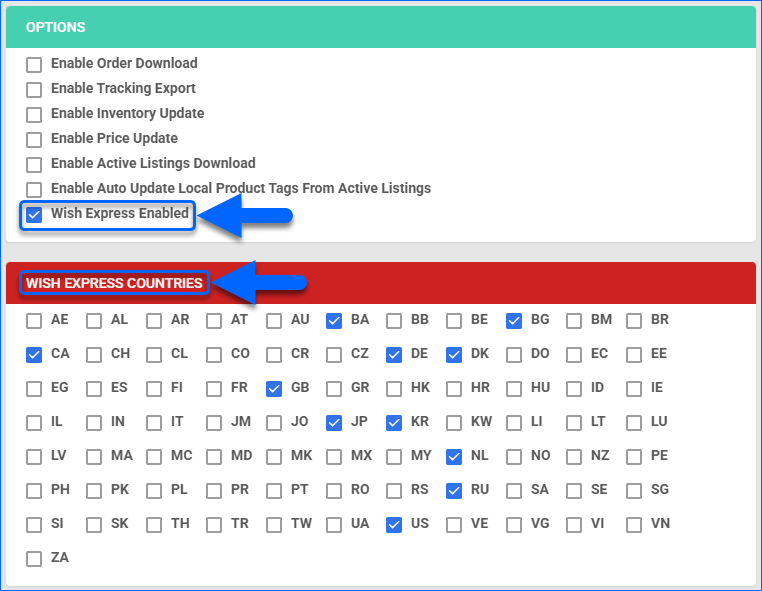Viewport: 762px width, 591px height.
Task: Uncheck the Wish Express Enabled checkbox
Action: point(34,214)
